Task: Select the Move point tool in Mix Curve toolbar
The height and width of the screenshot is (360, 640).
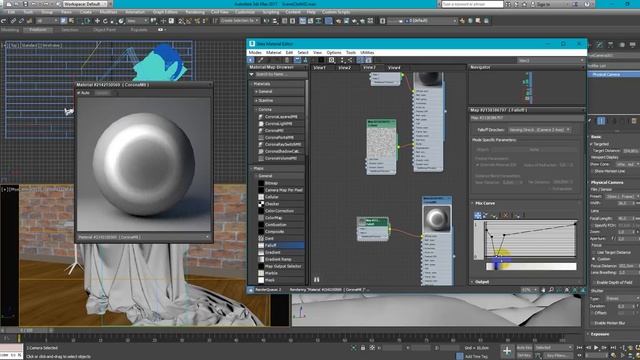Action: click(478, 215)
